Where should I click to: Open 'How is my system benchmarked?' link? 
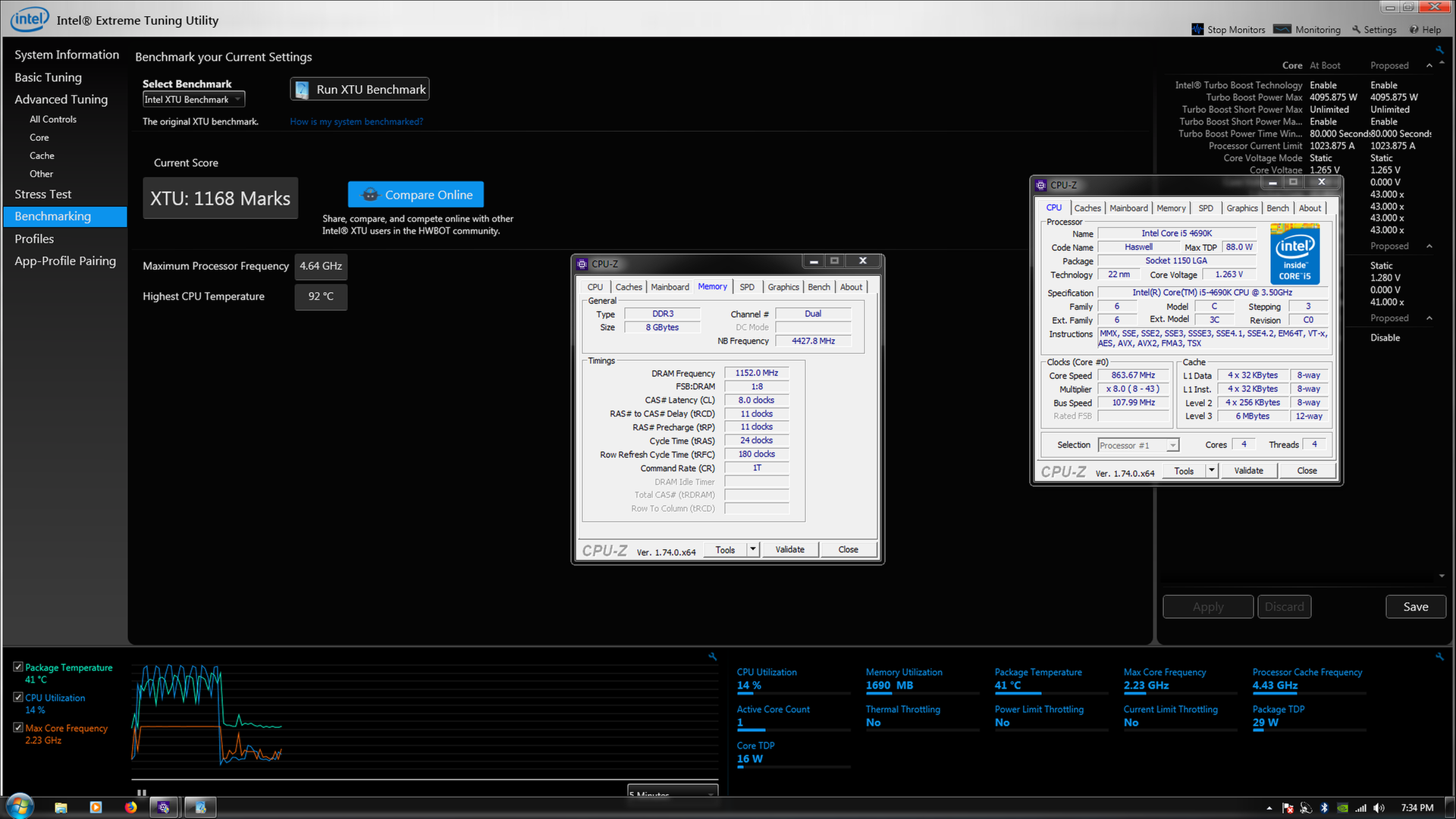click(x=356, y=122)
